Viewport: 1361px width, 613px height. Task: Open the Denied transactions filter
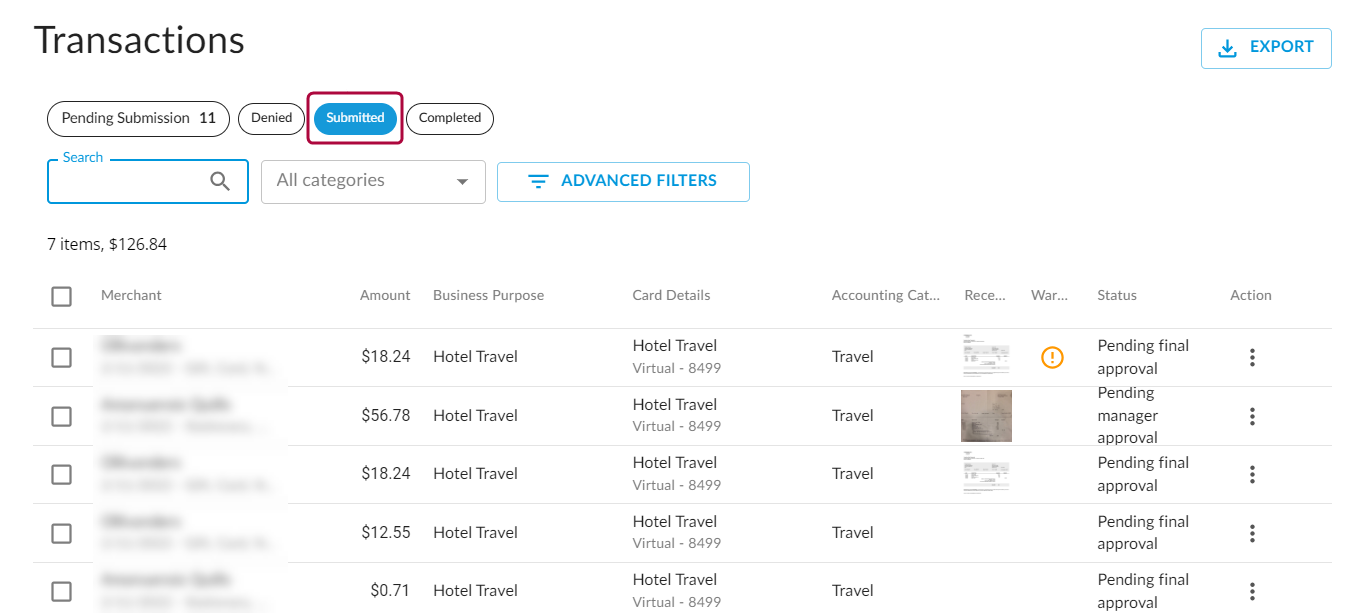click(271, 118)
